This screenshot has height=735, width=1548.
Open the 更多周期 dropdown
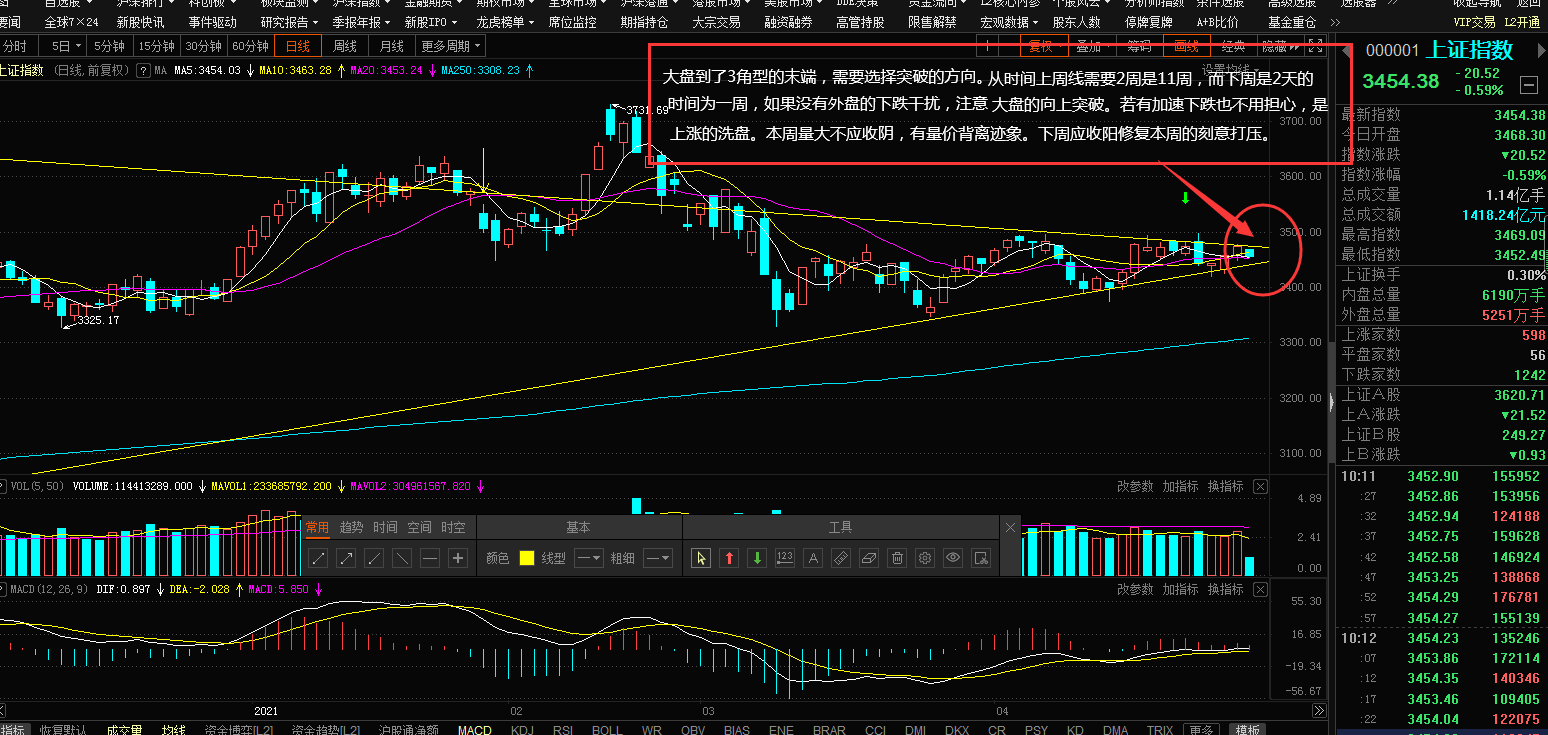[x=450, y=46]
